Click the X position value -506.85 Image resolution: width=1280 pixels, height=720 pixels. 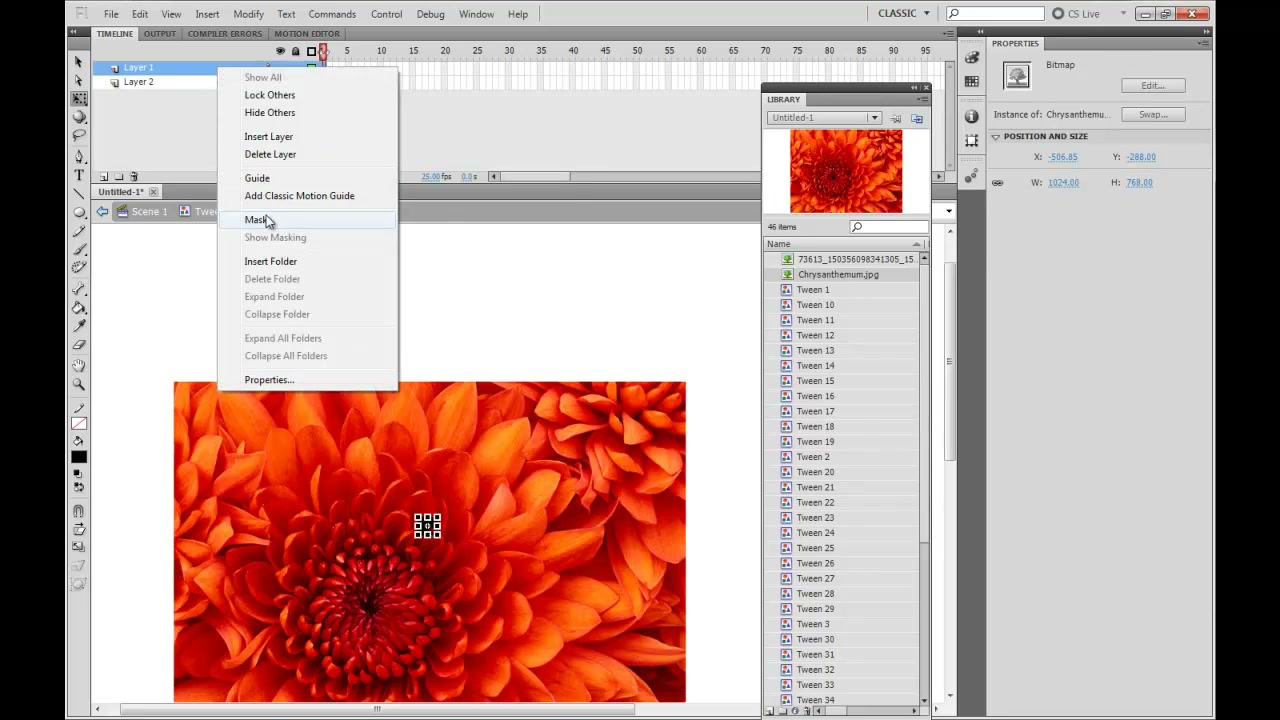pyautogui.click(x=1062, y=157)
